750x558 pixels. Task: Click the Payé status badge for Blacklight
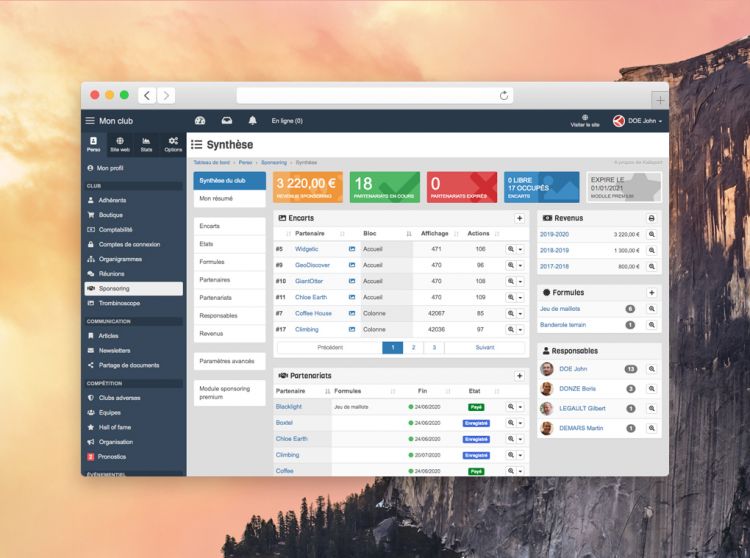[x=476, y=407]
